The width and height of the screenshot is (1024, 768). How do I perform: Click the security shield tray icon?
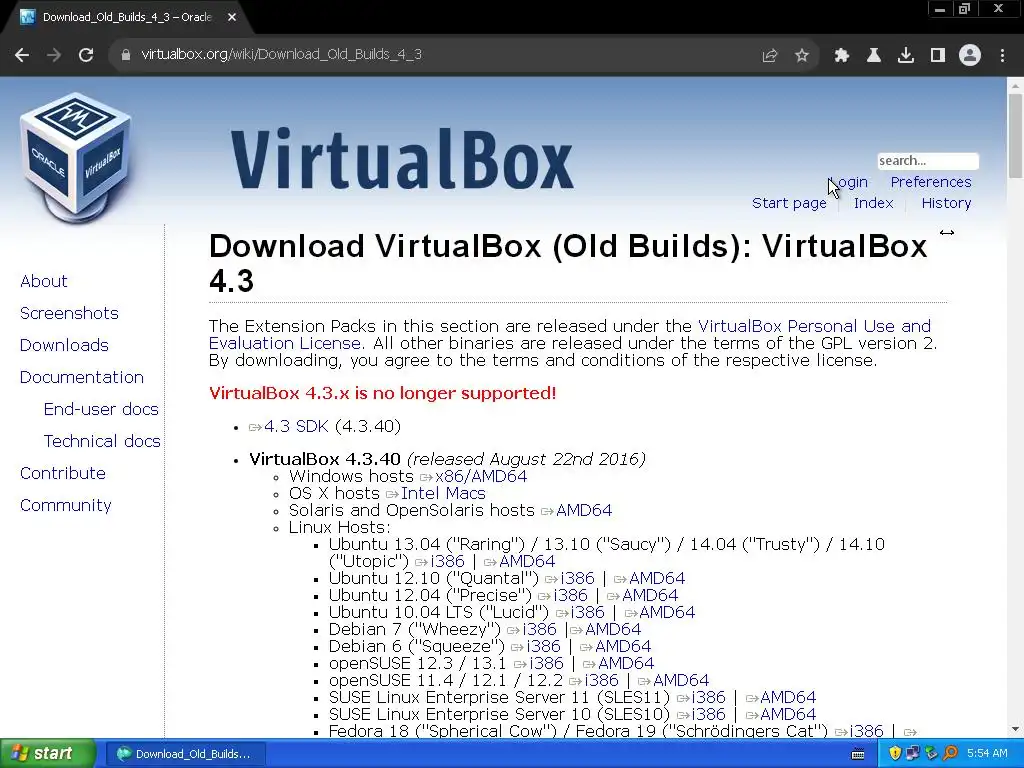click(x=895, y=754)
